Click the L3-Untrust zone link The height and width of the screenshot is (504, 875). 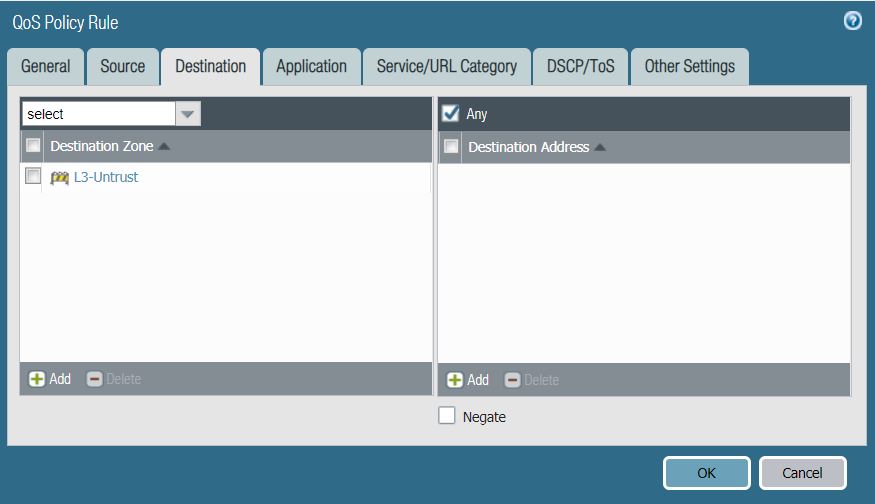[x=106, y=177]
